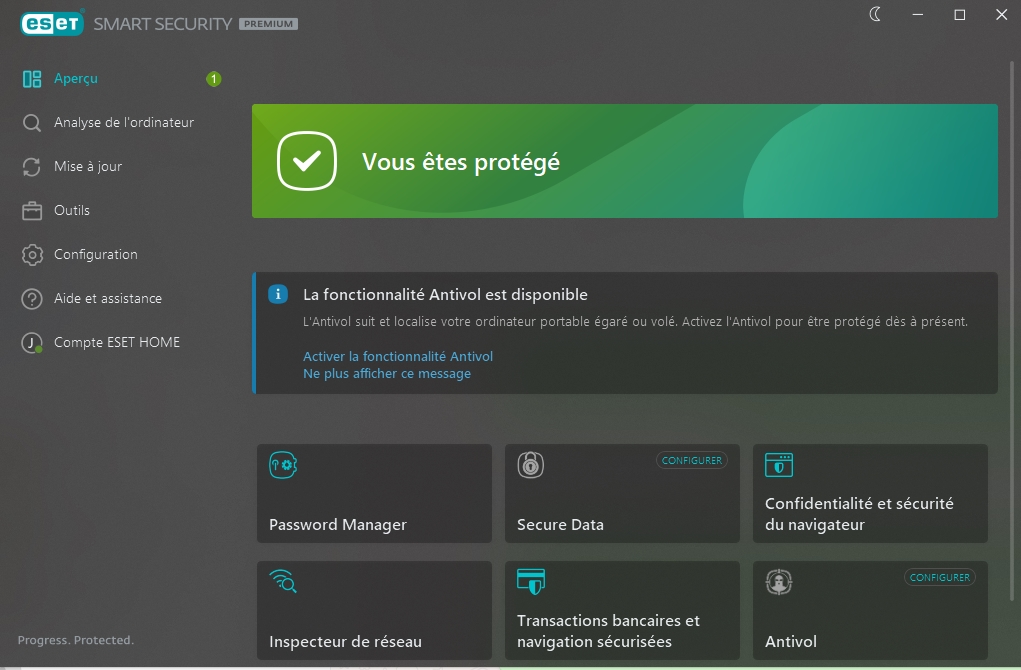1021x670 pixels.
Task: Click the Password Manager key icon
Action: pyautogui.click(x=281, y=464)
